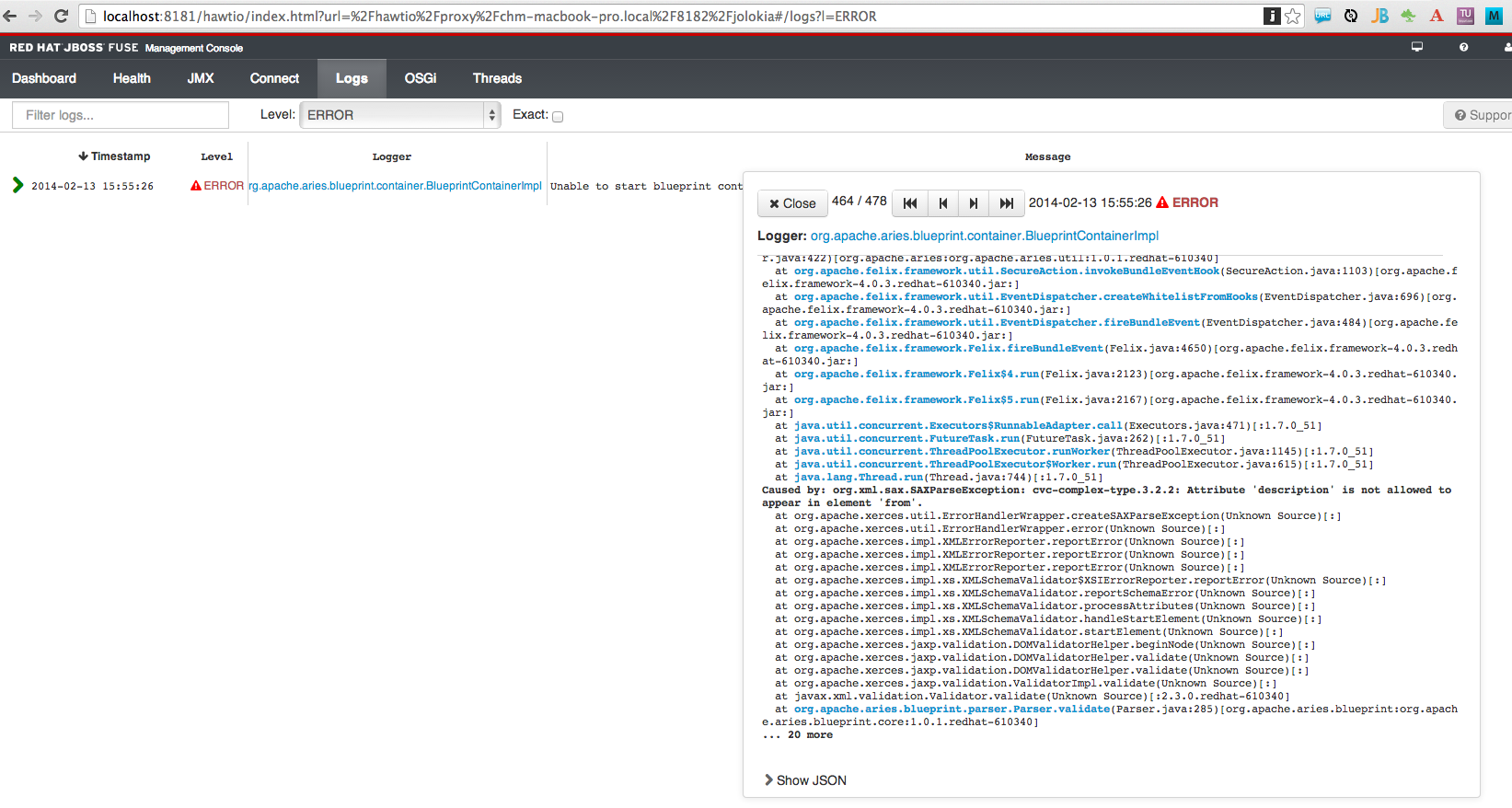Open the blue URL speech-bubble extension
The height and width of the screenshot is (808, 1512).
click(1322, 16)
